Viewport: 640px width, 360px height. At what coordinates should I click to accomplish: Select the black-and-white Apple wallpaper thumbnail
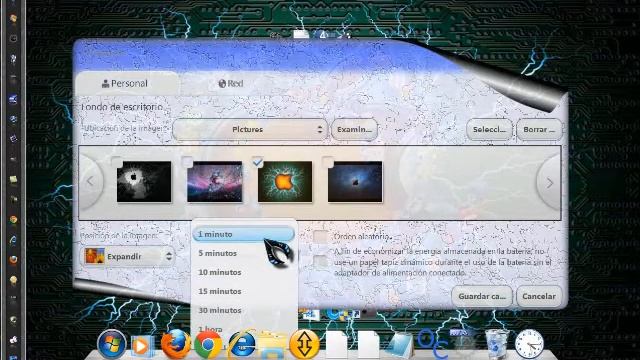144,182
